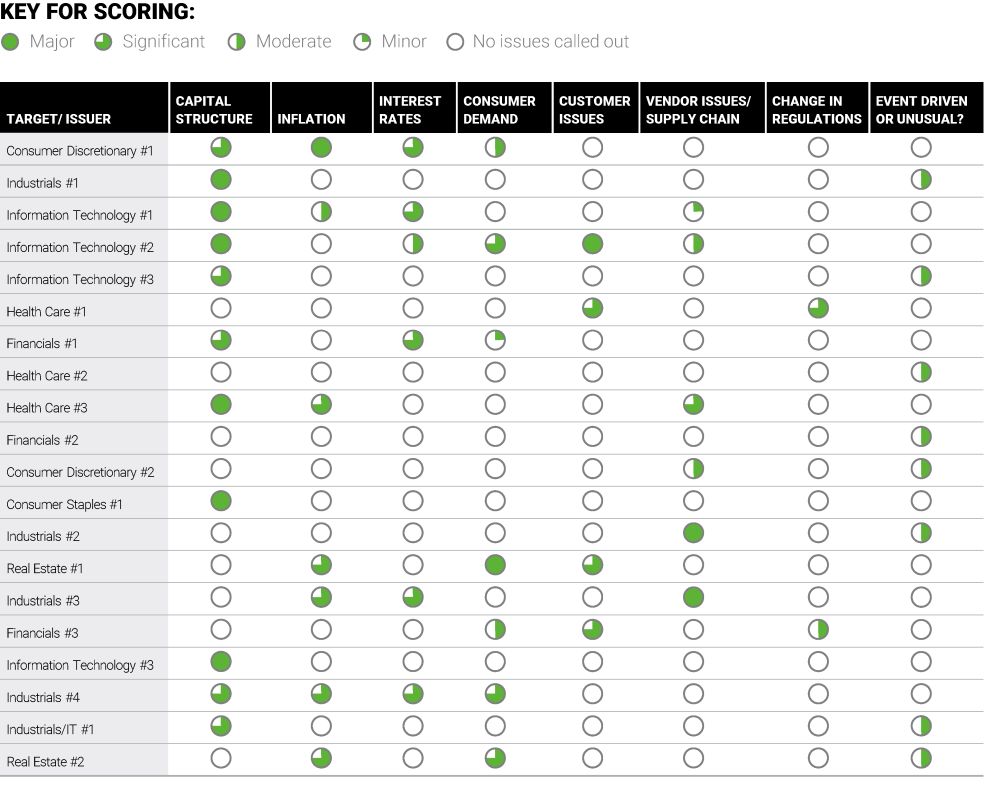Click the 'No issues called out' legend circle
The width and height of the screenshot is (1000, 800).
tap(455, 42)
